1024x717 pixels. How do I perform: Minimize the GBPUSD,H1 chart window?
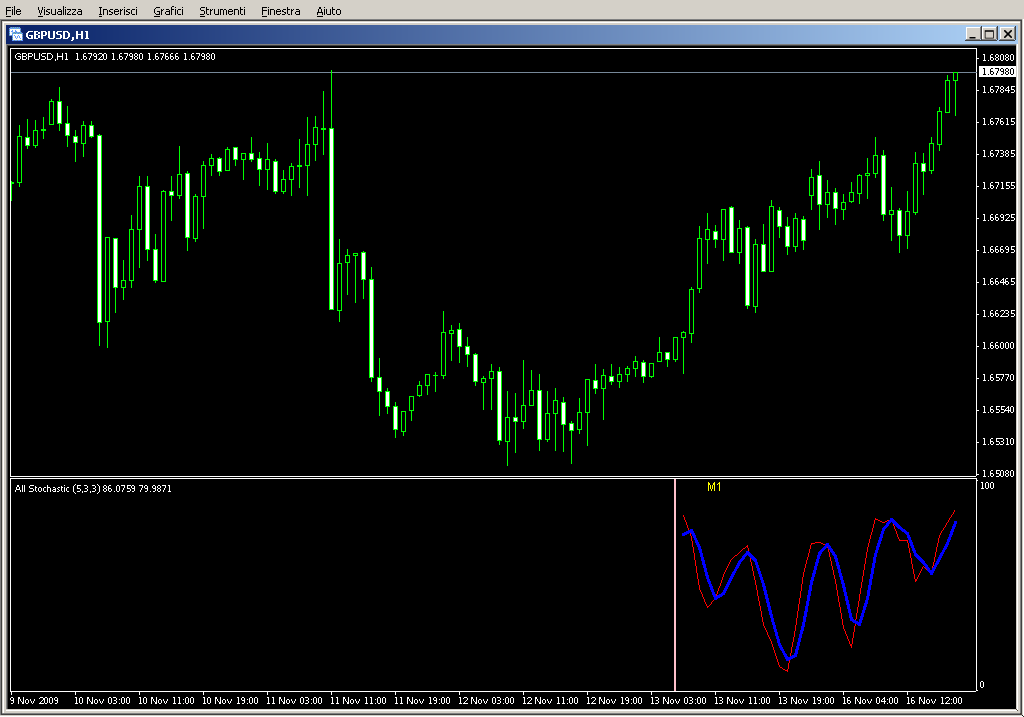(x=972, y=34)
